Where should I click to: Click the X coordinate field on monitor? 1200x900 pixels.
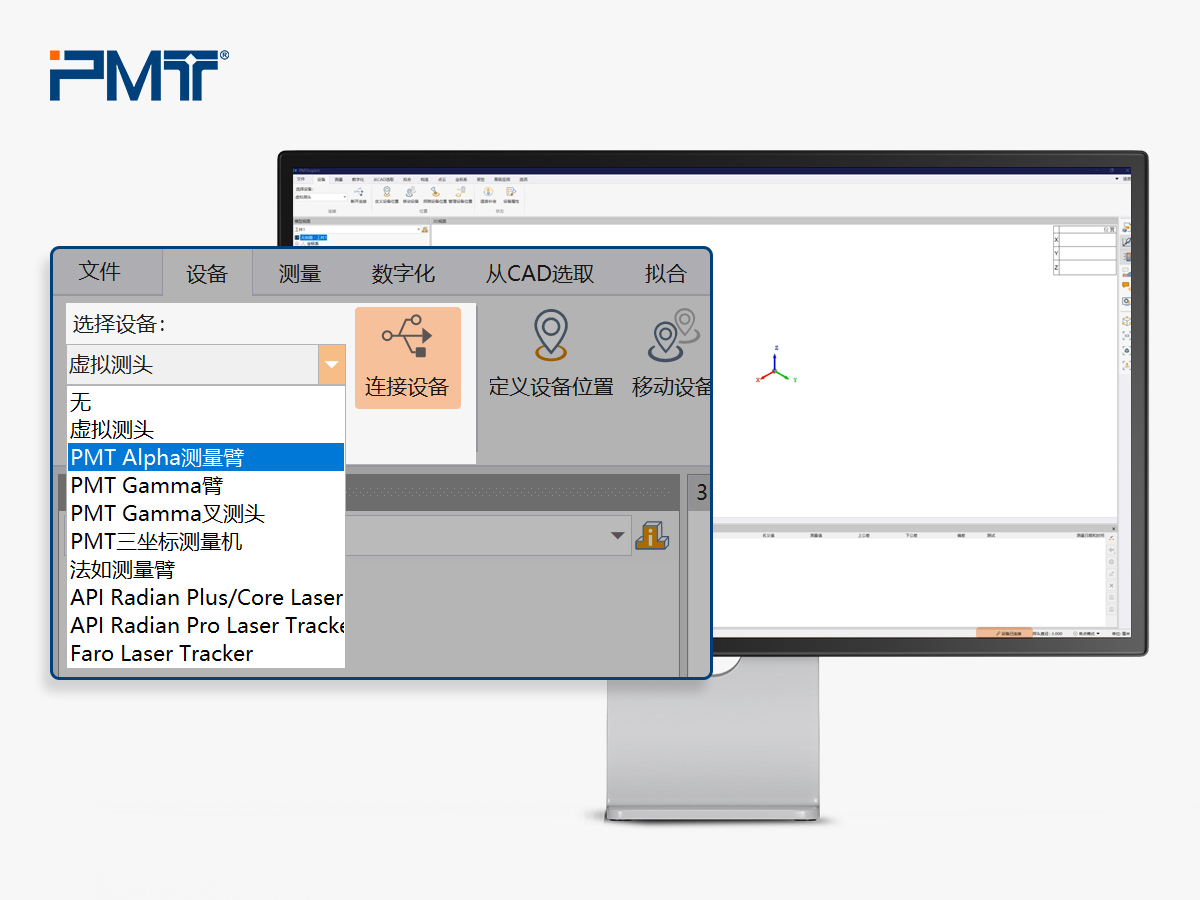[x=1088, y=240]
